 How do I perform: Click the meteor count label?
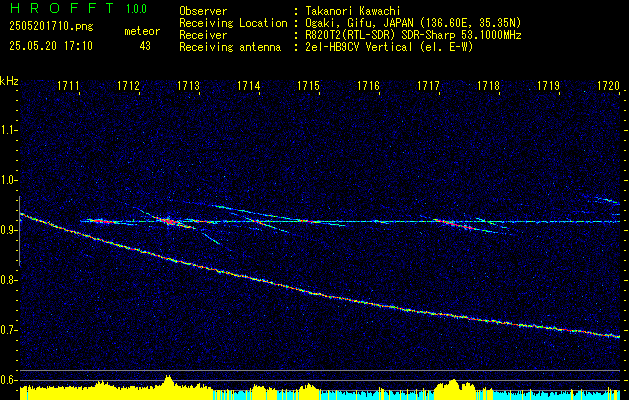tap(142, 31)
